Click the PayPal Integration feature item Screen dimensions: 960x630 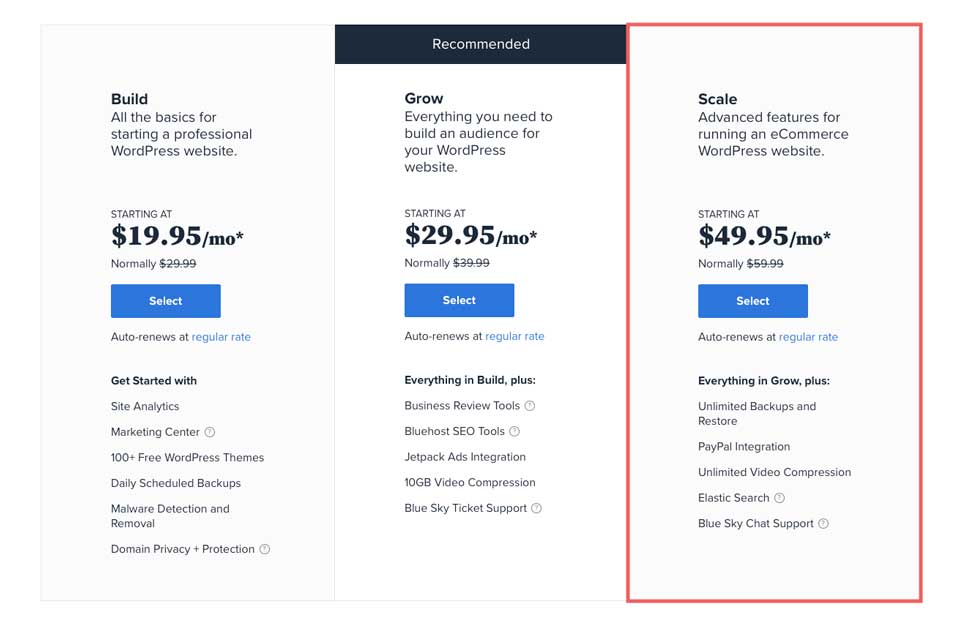click(744, 447)
